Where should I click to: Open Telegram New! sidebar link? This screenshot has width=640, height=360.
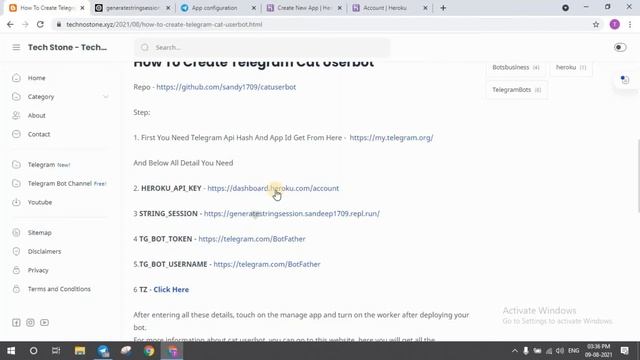[x=49, y=165]
